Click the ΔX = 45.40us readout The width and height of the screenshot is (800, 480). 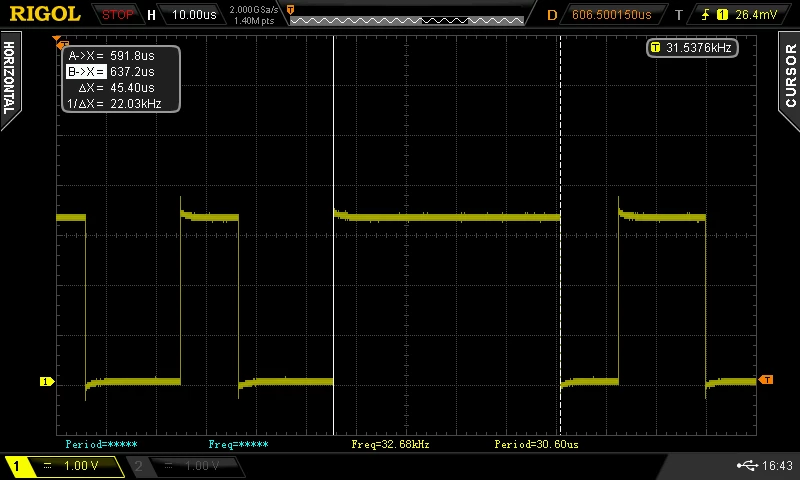pos(116,88)
